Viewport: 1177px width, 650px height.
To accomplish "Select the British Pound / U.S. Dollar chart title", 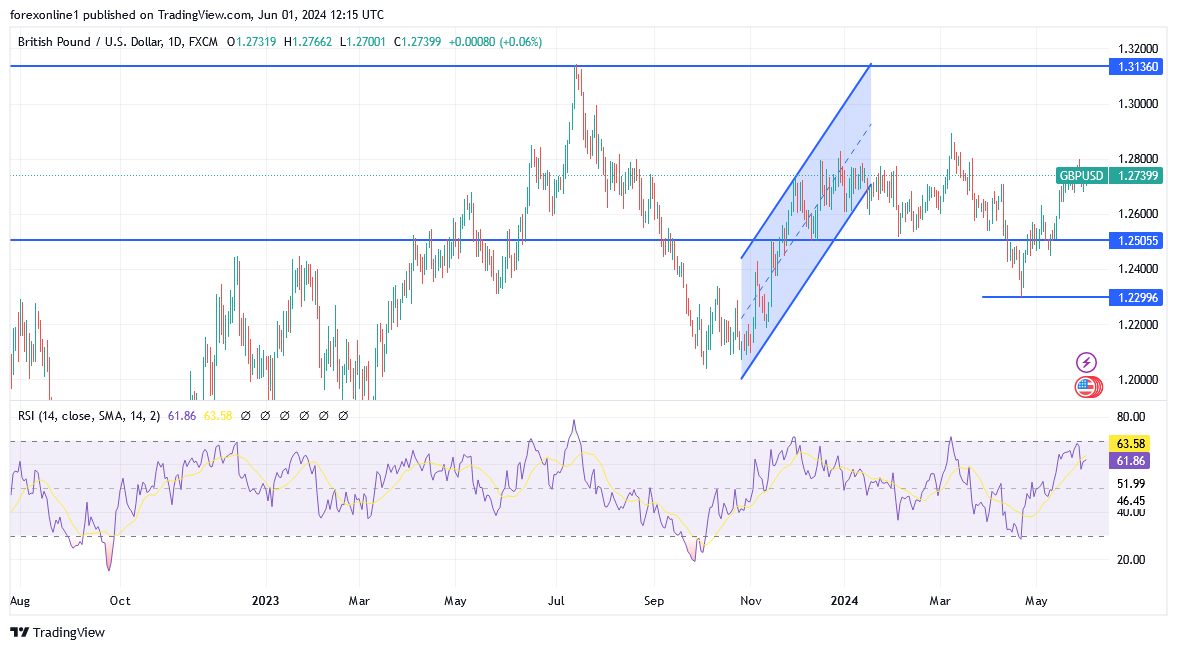I will [x=118, y=42].
